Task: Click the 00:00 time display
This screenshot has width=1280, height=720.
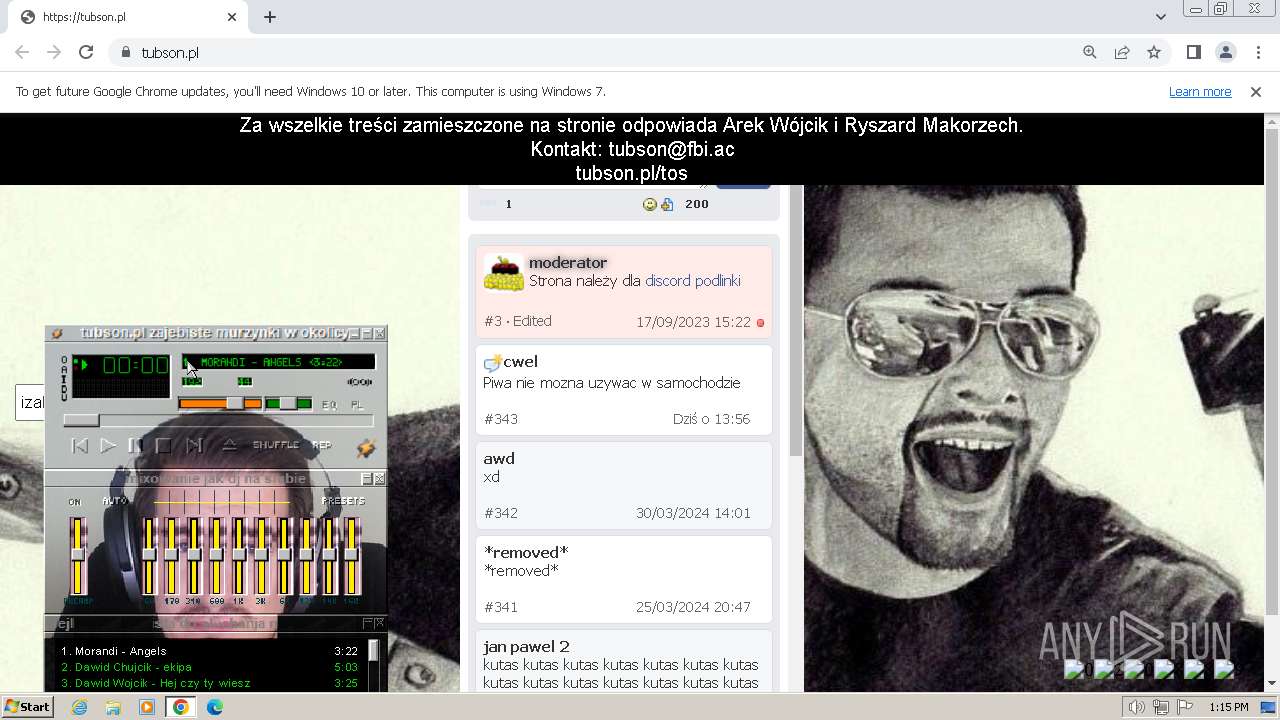Action: pyautogui.click(x=135, y=365)
